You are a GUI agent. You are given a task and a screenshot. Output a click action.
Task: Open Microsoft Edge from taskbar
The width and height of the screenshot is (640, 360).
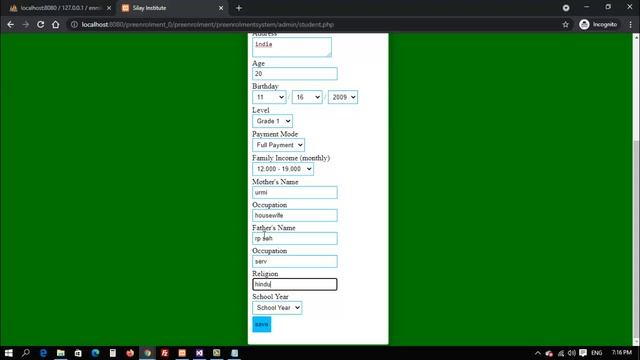96,353
